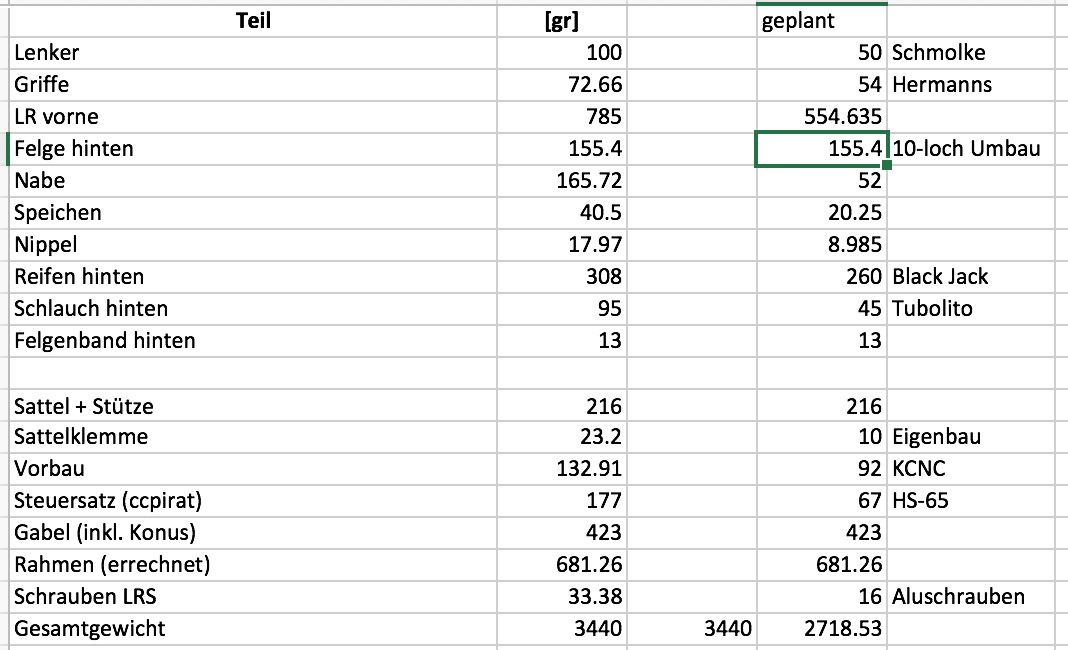Click the Hermanns cell

click(971, 84)
